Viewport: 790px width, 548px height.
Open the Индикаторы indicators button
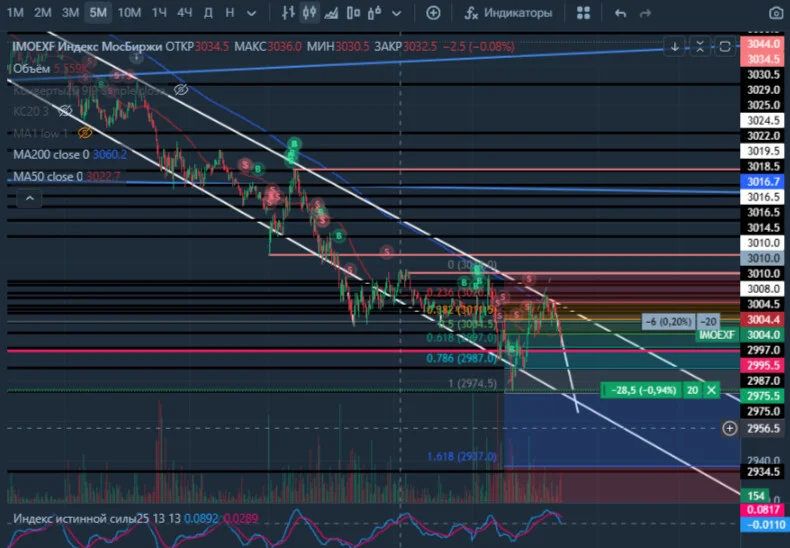508,13
